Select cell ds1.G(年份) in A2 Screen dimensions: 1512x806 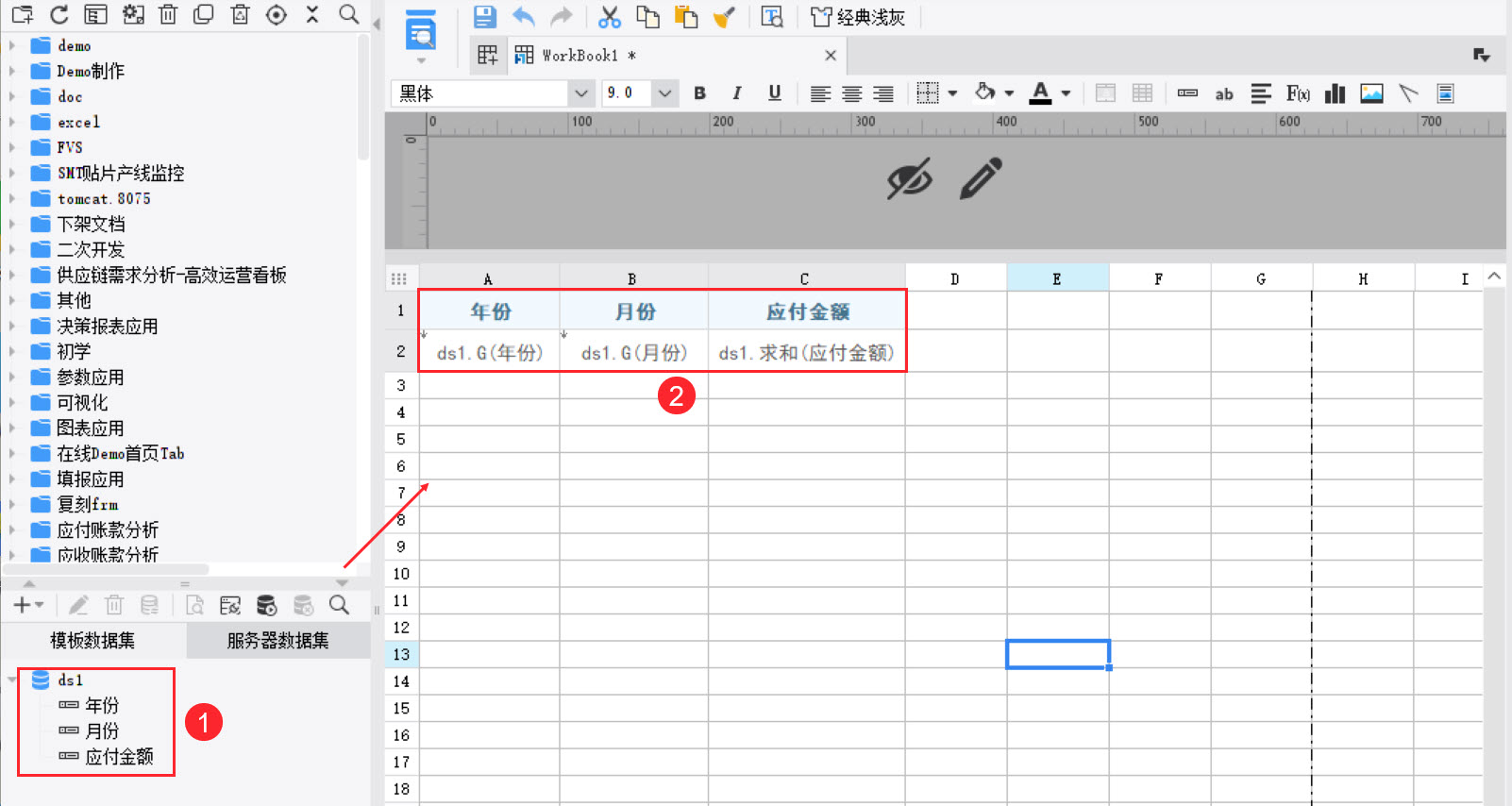[490, 352]
